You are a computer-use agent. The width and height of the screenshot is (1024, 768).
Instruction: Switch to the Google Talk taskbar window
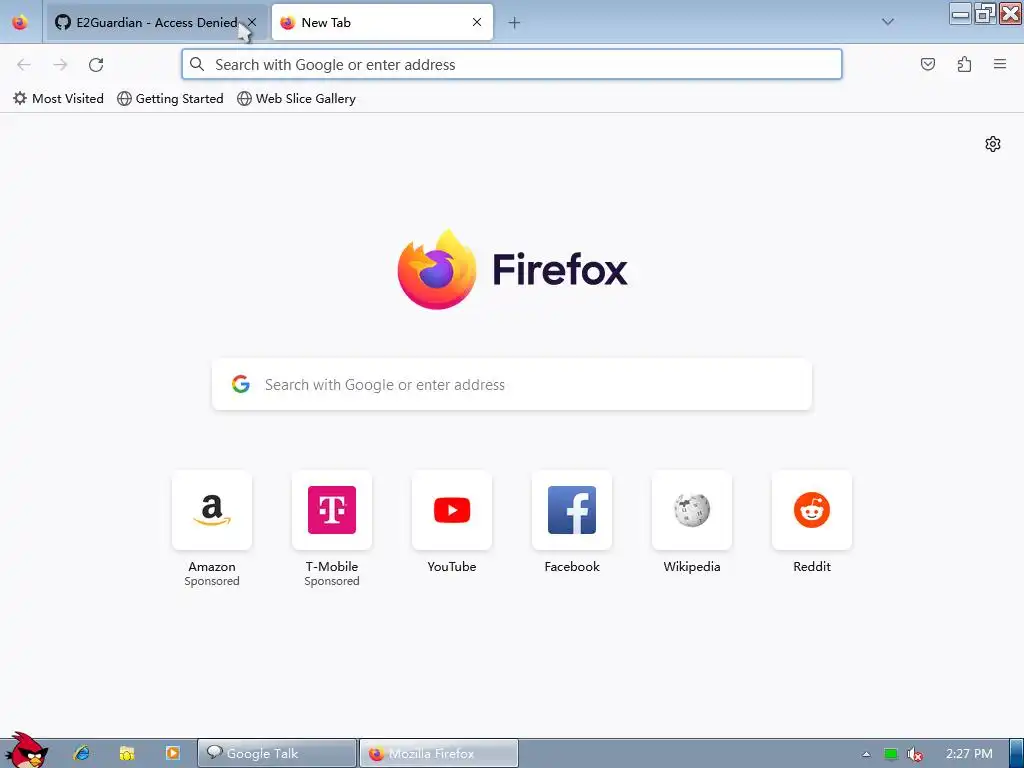click(278, 754)
